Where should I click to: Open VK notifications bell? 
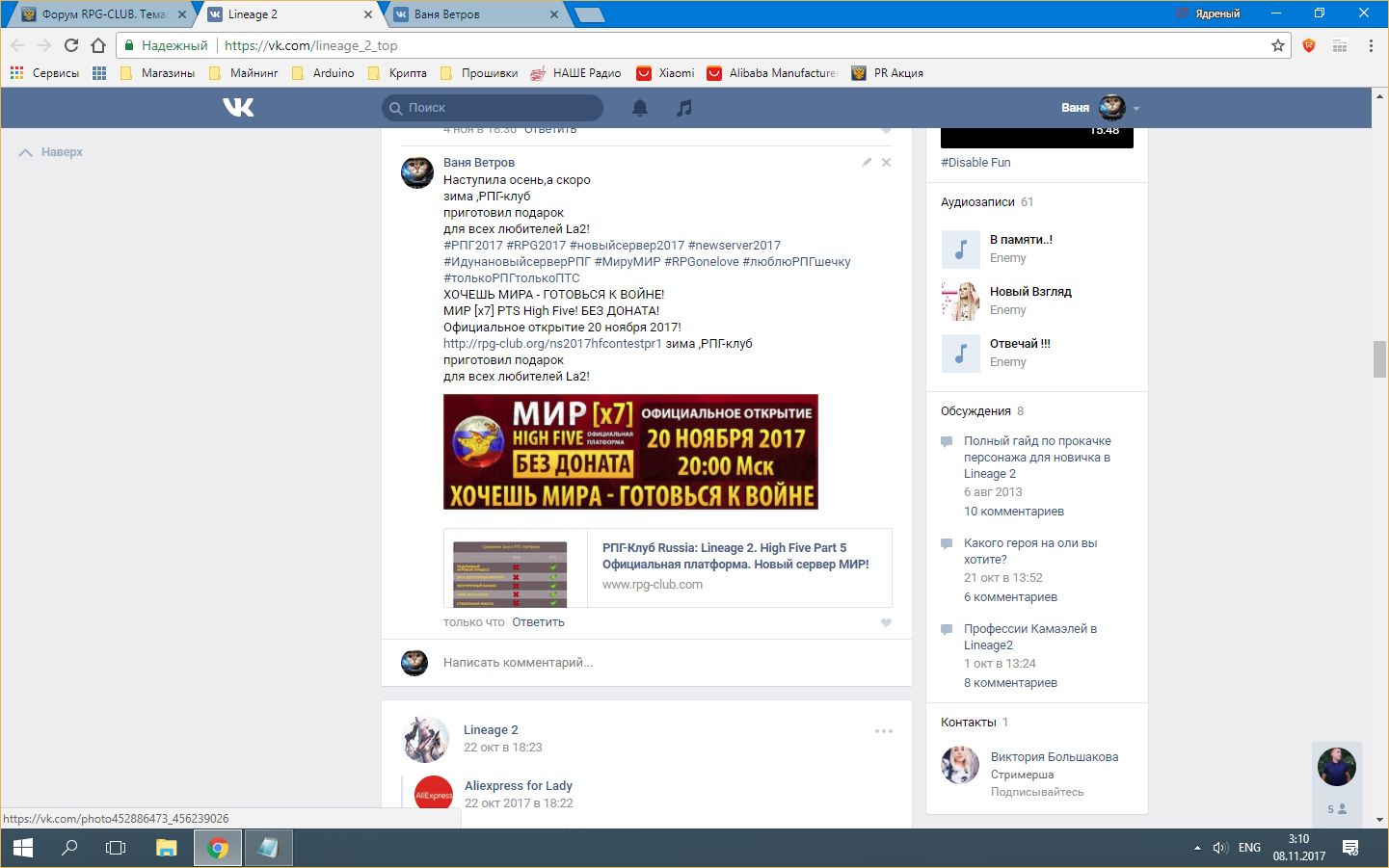(x=640, y=108)
